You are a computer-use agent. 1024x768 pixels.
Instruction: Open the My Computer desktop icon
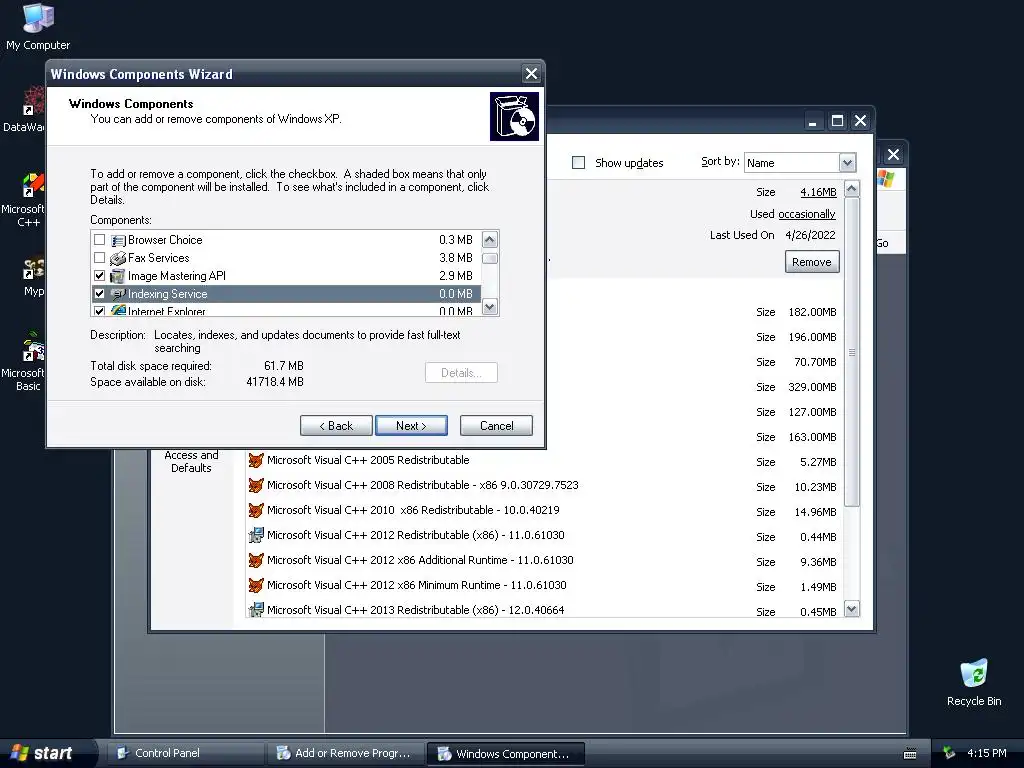point(38,26)
